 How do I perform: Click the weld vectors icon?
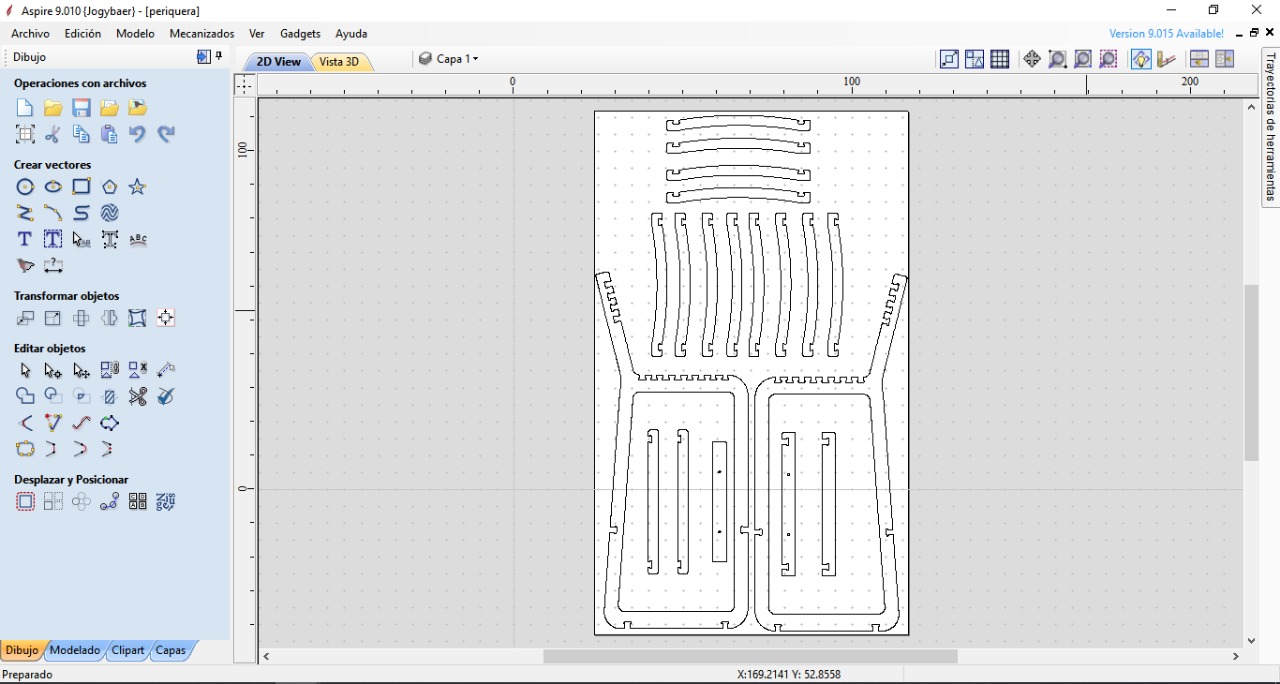(25, 396)
